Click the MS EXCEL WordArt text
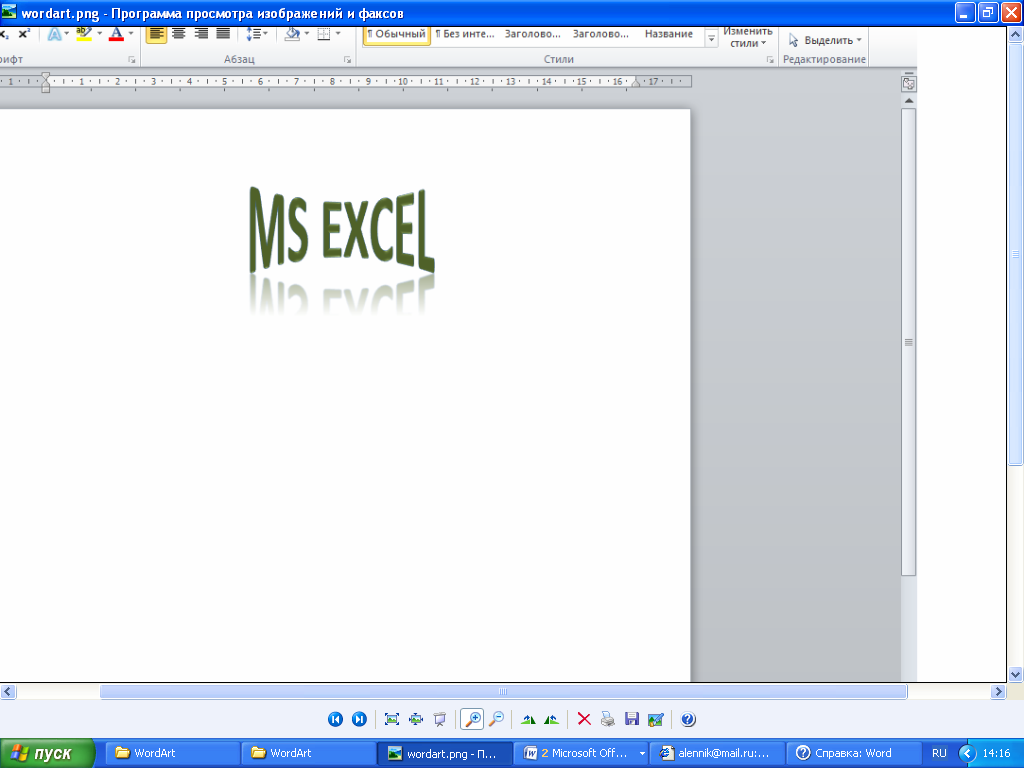This screenshot has width=1024, height=768. (342, 230)
